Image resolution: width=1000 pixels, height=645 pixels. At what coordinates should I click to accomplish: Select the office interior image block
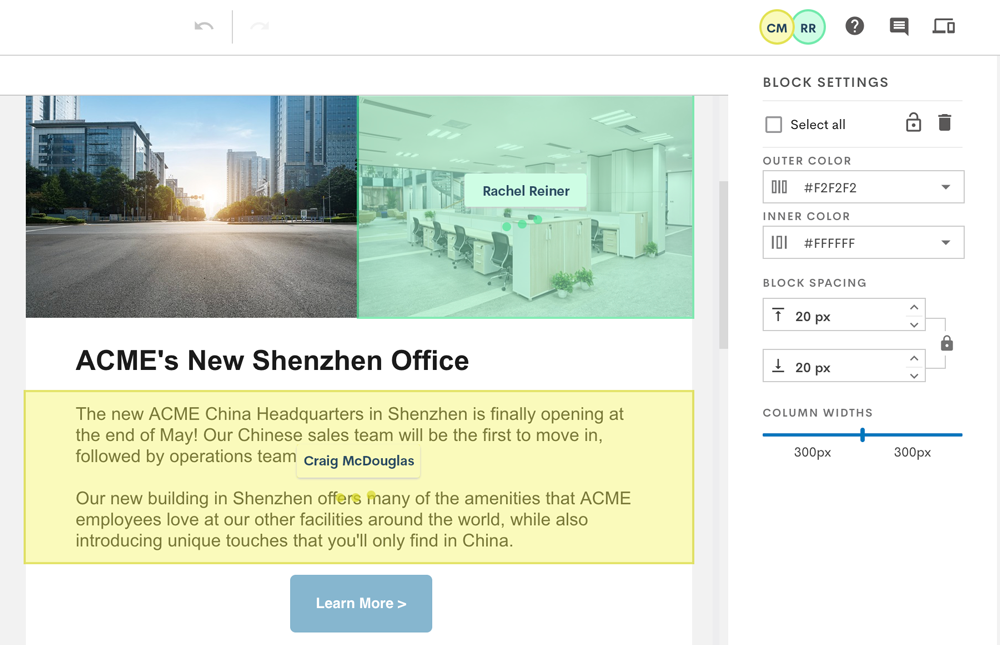[x=526, y=206]
